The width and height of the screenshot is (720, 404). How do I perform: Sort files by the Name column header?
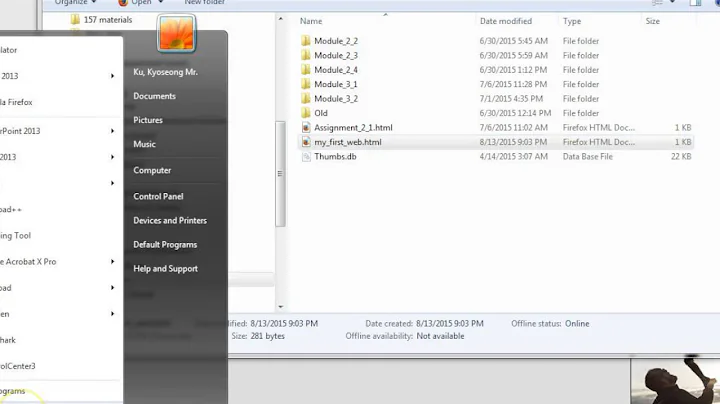(x=311, y=21)
